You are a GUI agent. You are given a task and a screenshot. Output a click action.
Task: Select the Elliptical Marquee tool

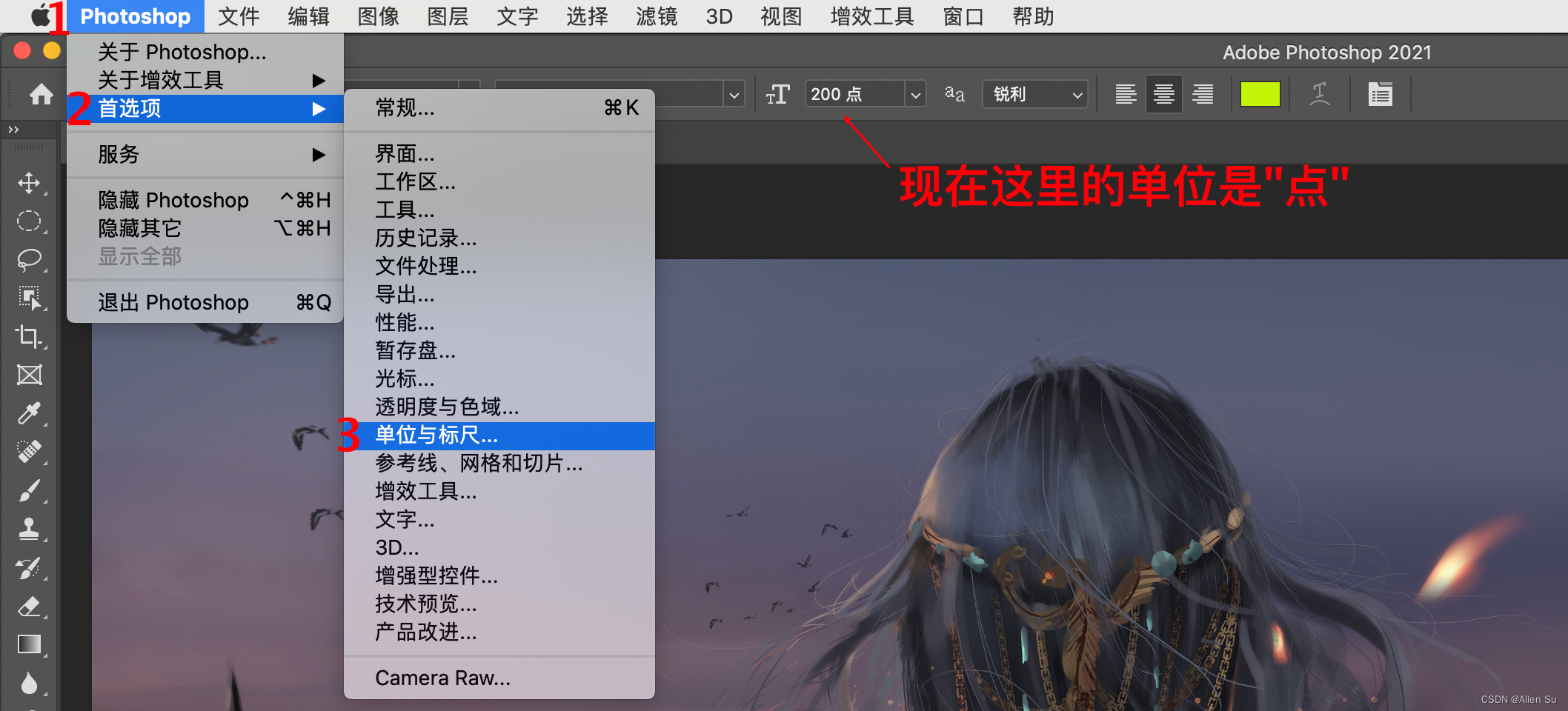[x=30, y=221]
